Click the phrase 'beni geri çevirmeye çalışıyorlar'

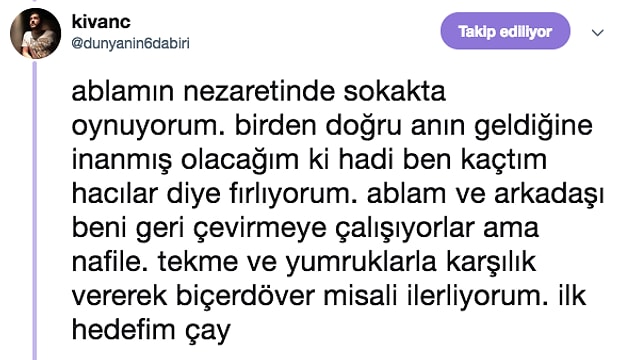[x=273, y=229]
